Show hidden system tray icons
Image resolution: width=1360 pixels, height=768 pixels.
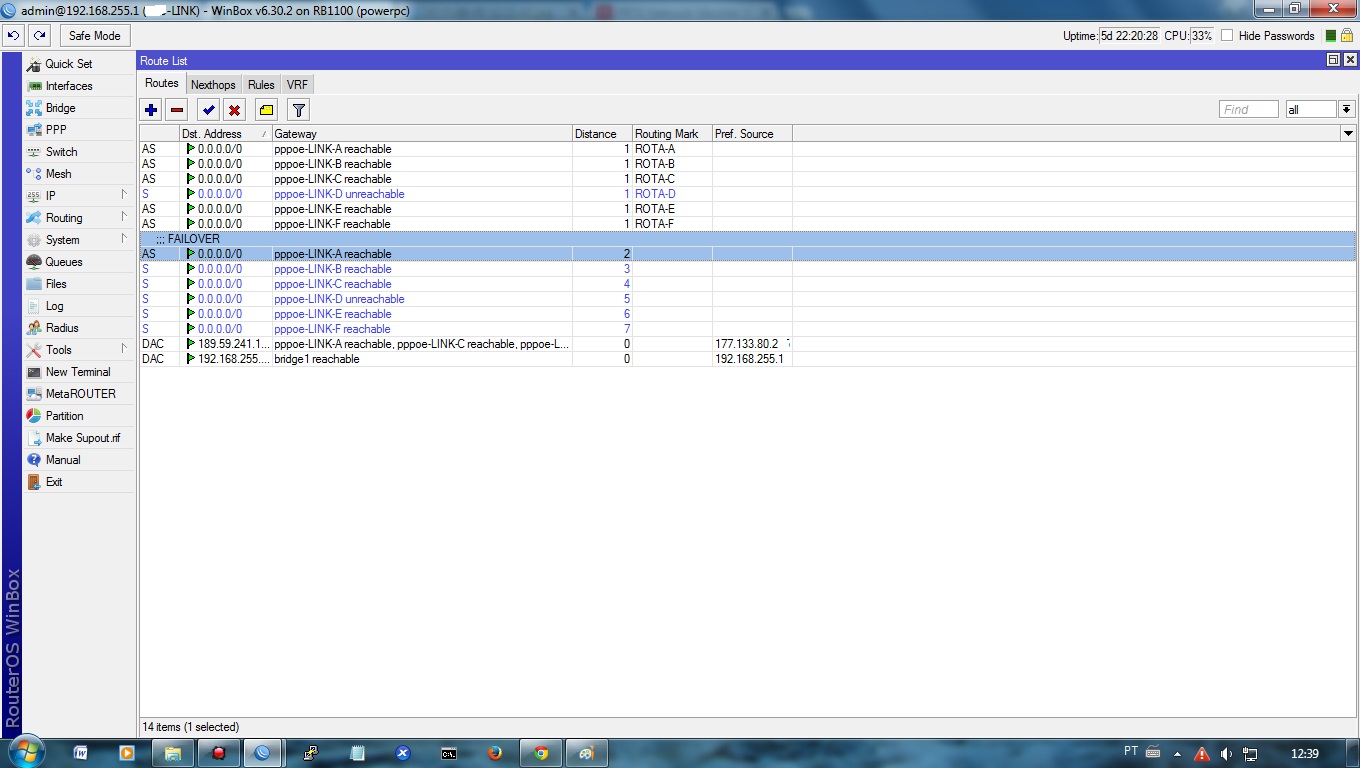1177,754
